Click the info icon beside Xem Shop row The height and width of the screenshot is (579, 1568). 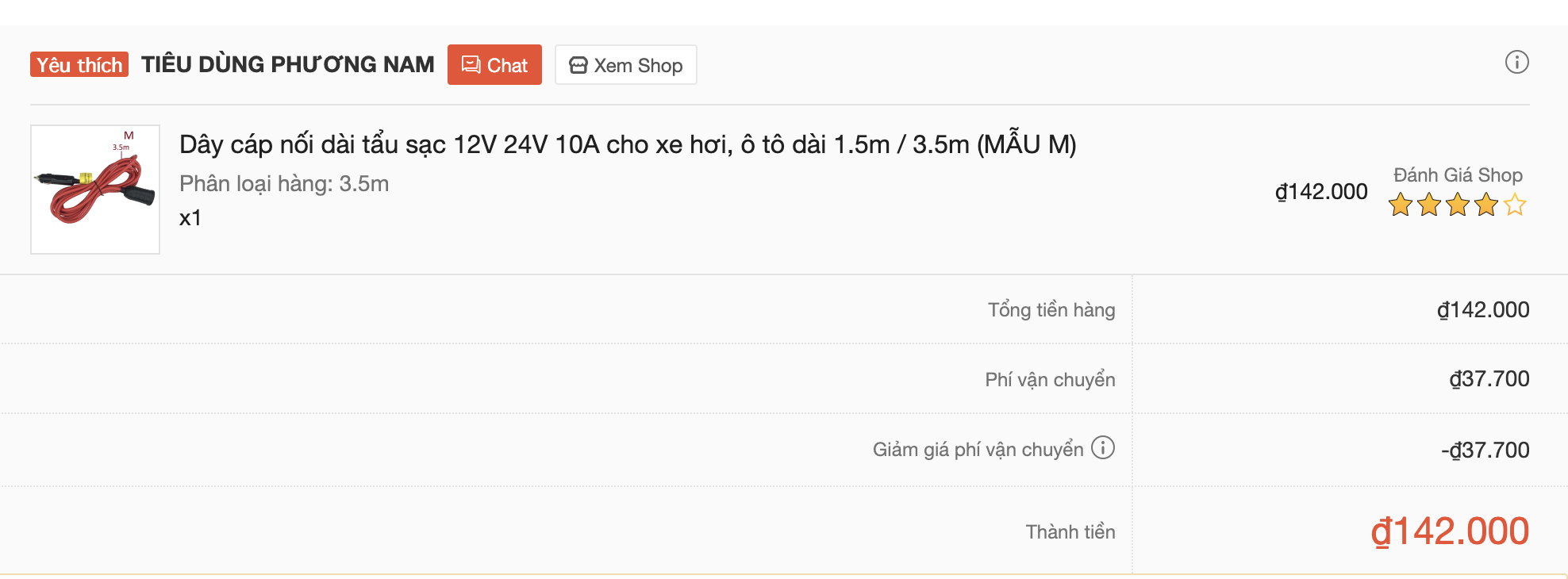1516,62
